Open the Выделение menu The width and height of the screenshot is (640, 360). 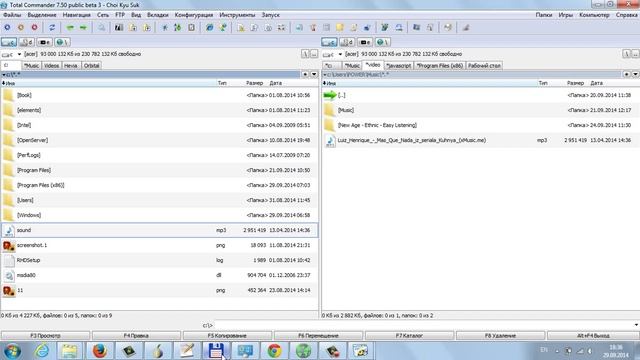click(42, 15)
